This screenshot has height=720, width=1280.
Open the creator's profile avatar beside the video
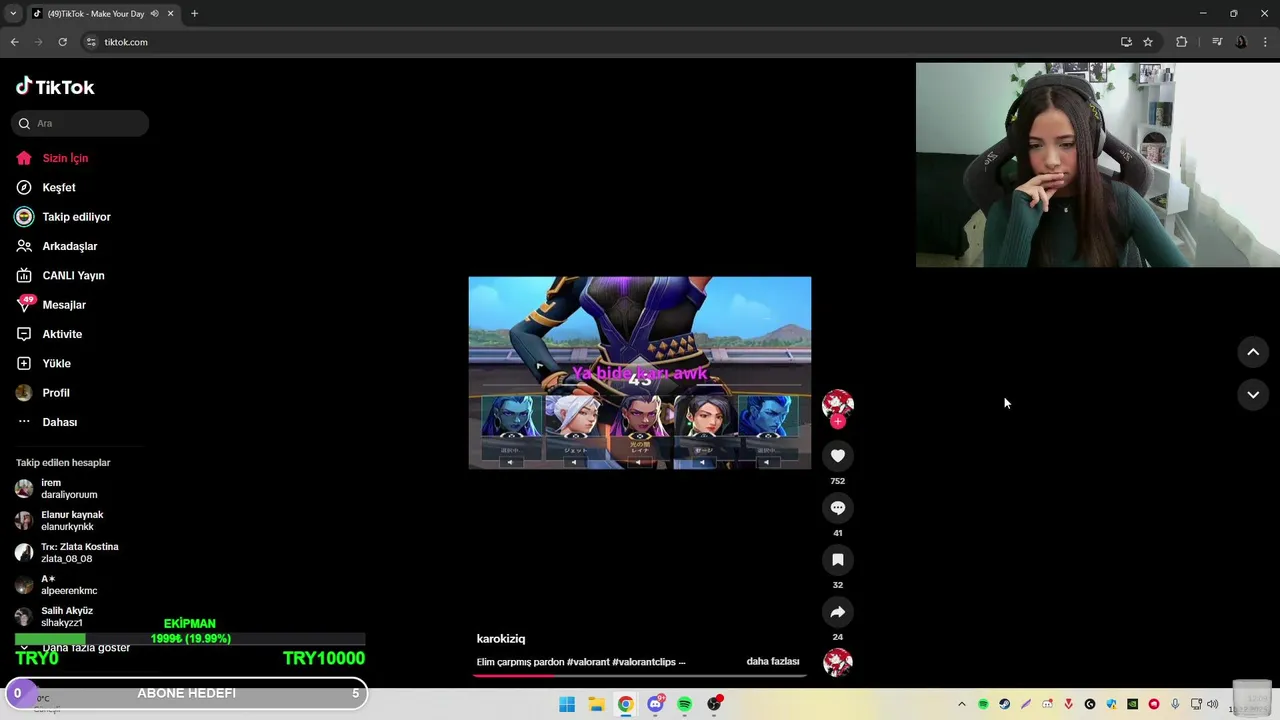coord(838,404)
